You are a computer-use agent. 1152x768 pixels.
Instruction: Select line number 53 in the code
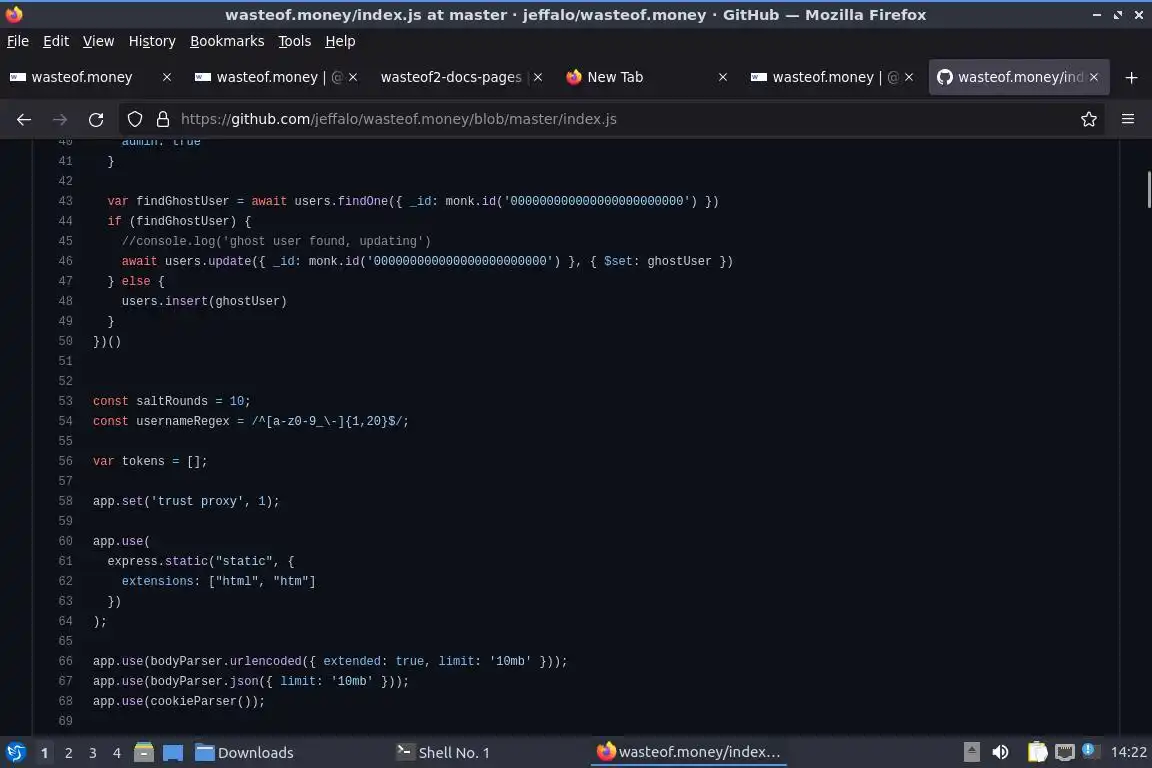point(65,401)
